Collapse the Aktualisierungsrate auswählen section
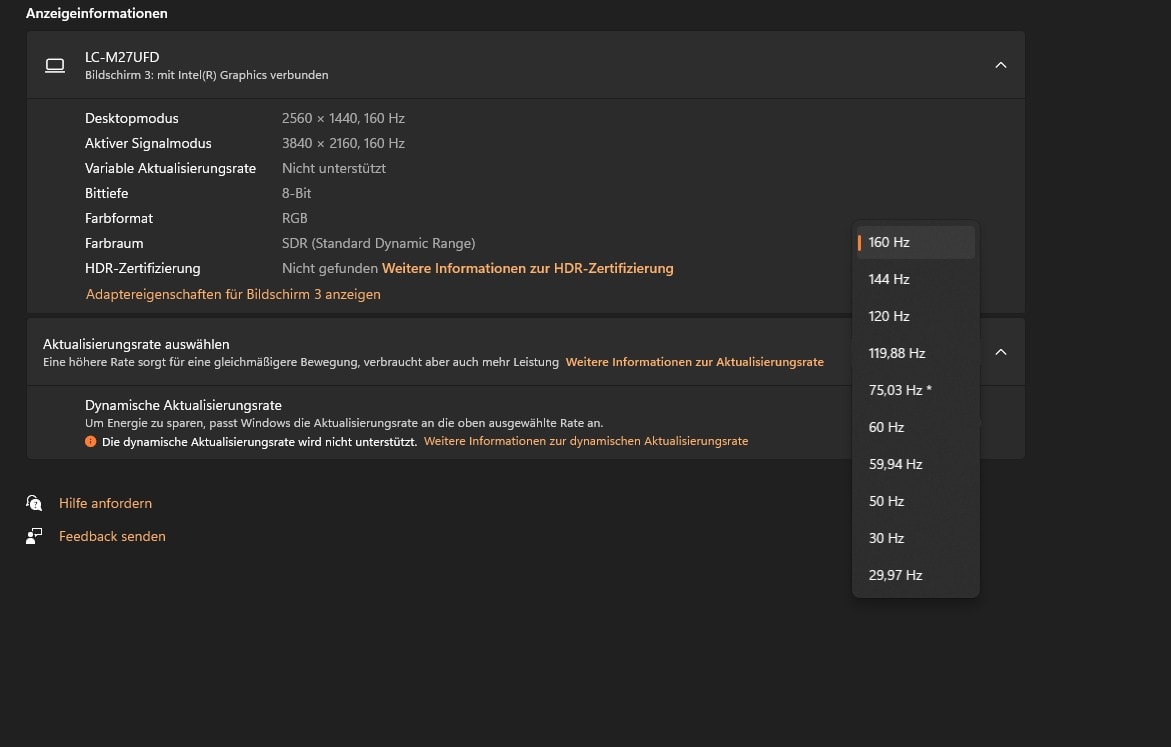The width and height of the screenshot is (1171, 747). coord(1000,352)
